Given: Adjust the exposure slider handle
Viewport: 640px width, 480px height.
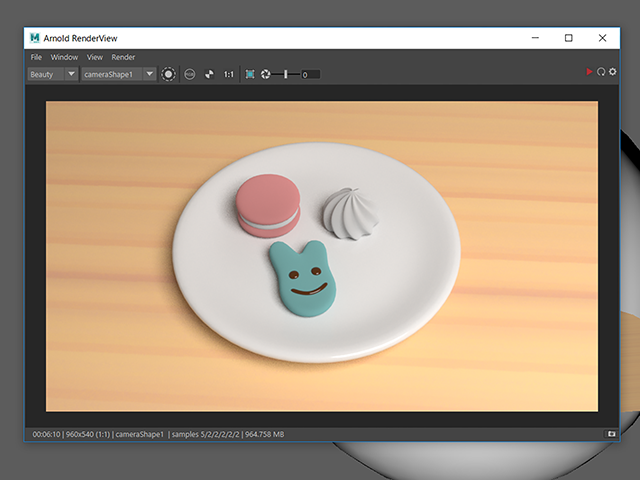Looking at the screenshot, I should pos(286,74).
